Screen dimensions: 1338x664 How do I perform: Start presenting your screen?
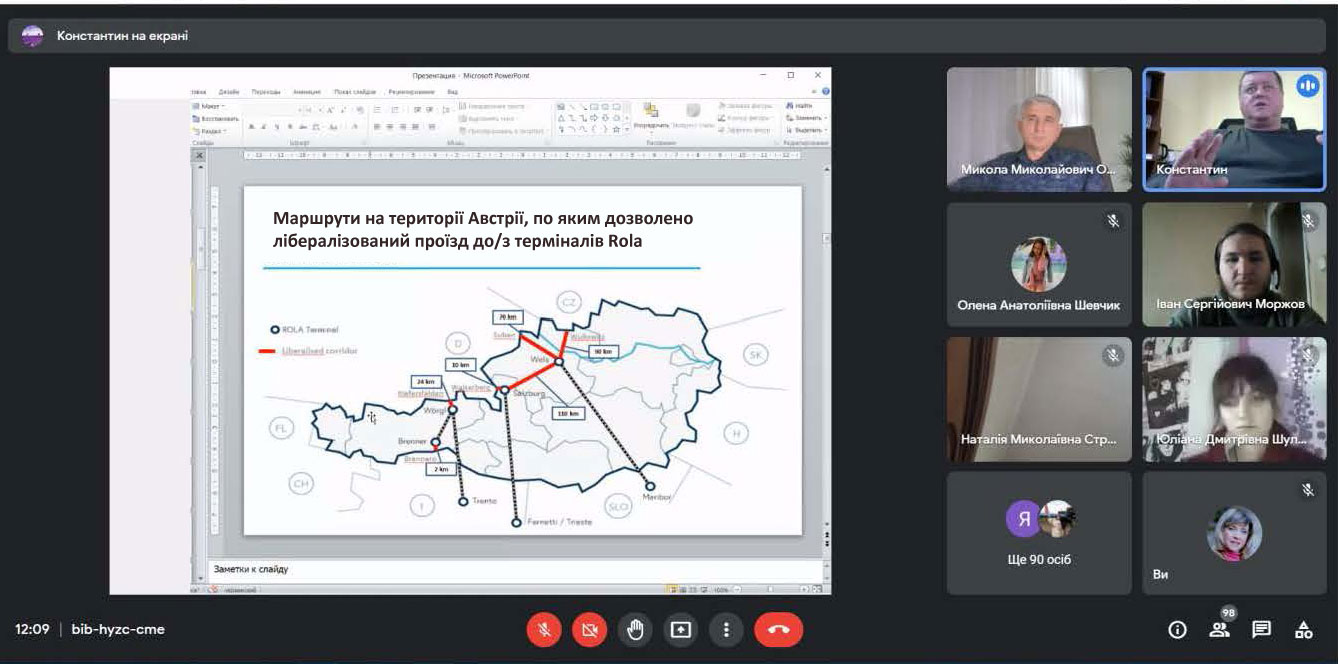point(681,630)
